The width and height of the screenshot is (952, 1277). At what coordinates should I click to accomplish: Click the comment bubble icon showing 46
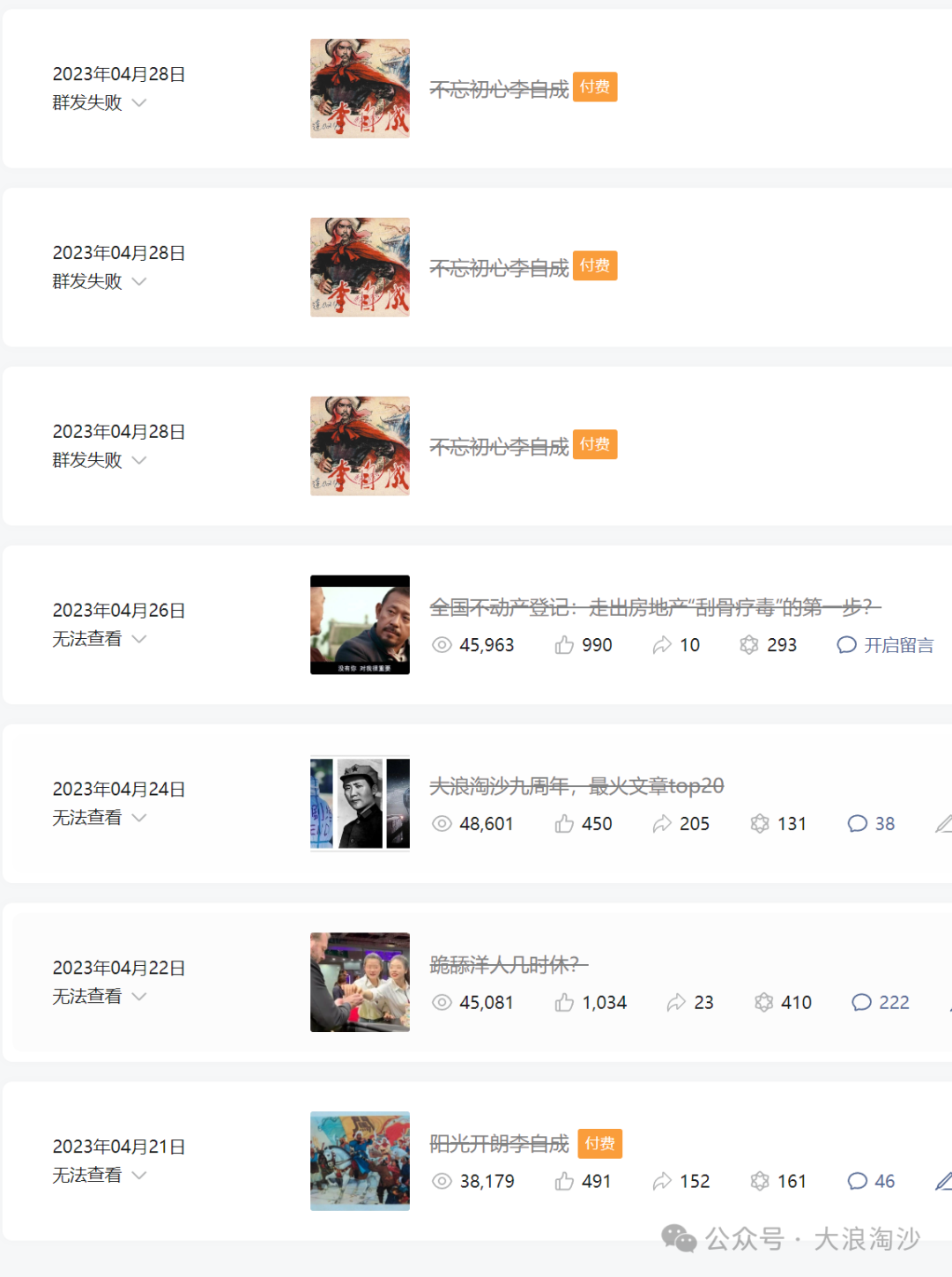(x=857, y=1181)
